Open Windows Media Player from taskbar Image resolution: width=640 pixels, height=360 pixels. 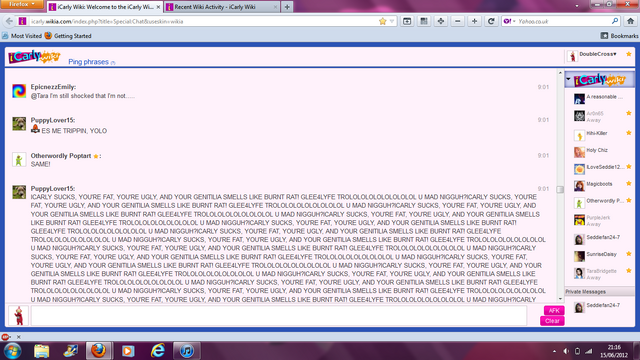128,351
